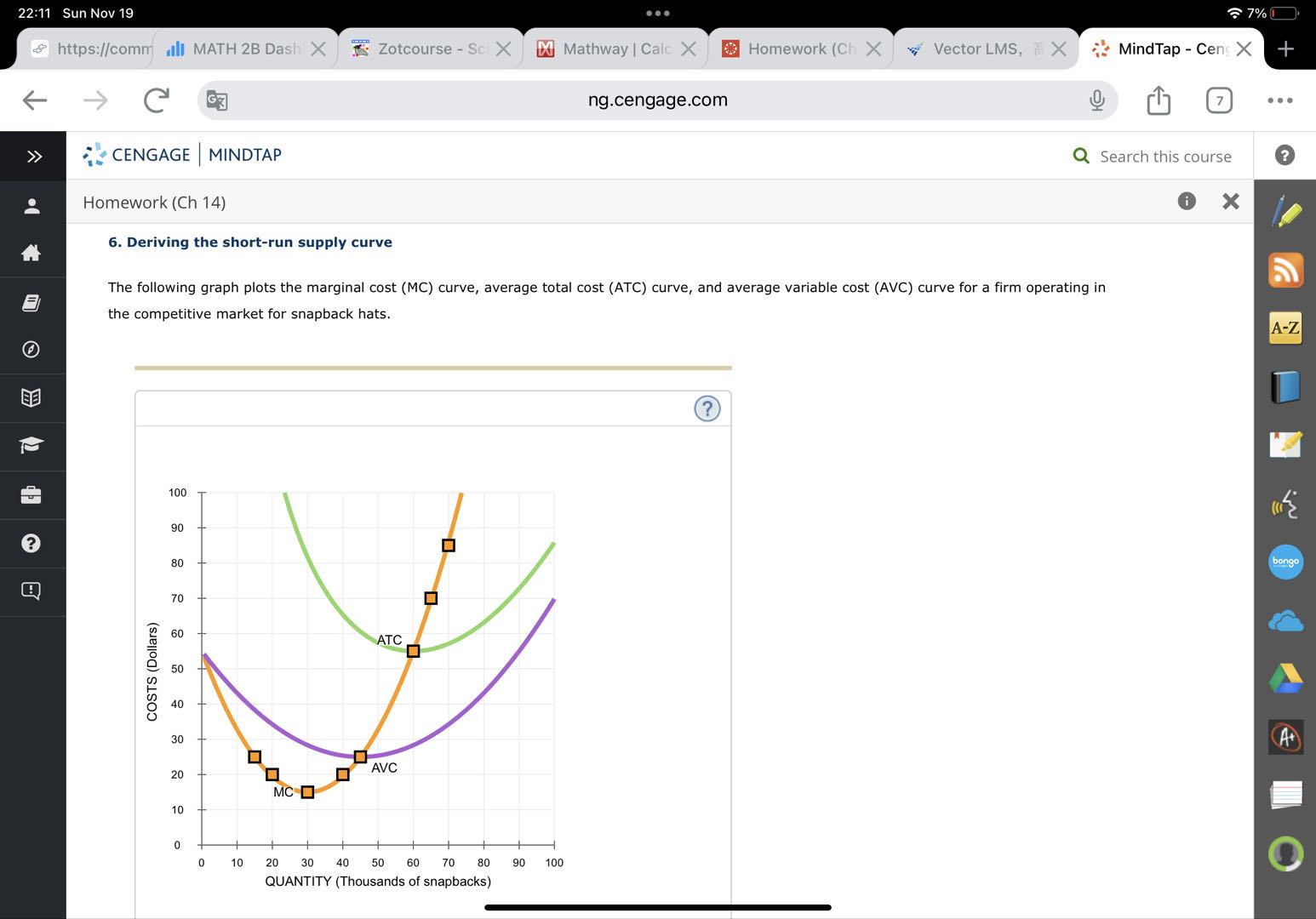Screen dimensions: 1316x919
Task: Open the green circle profile app
Action: pyautogui.click(x=1285, y=853)
